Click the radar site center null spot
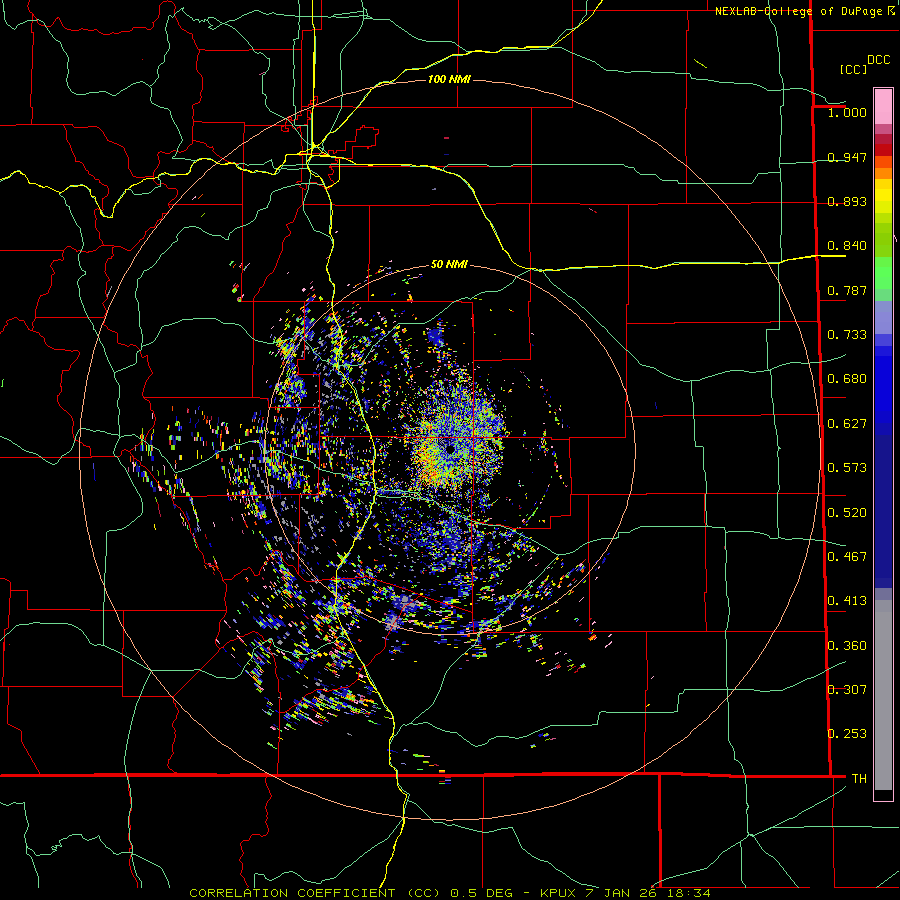The image size is (900, 900). (451, 449)
